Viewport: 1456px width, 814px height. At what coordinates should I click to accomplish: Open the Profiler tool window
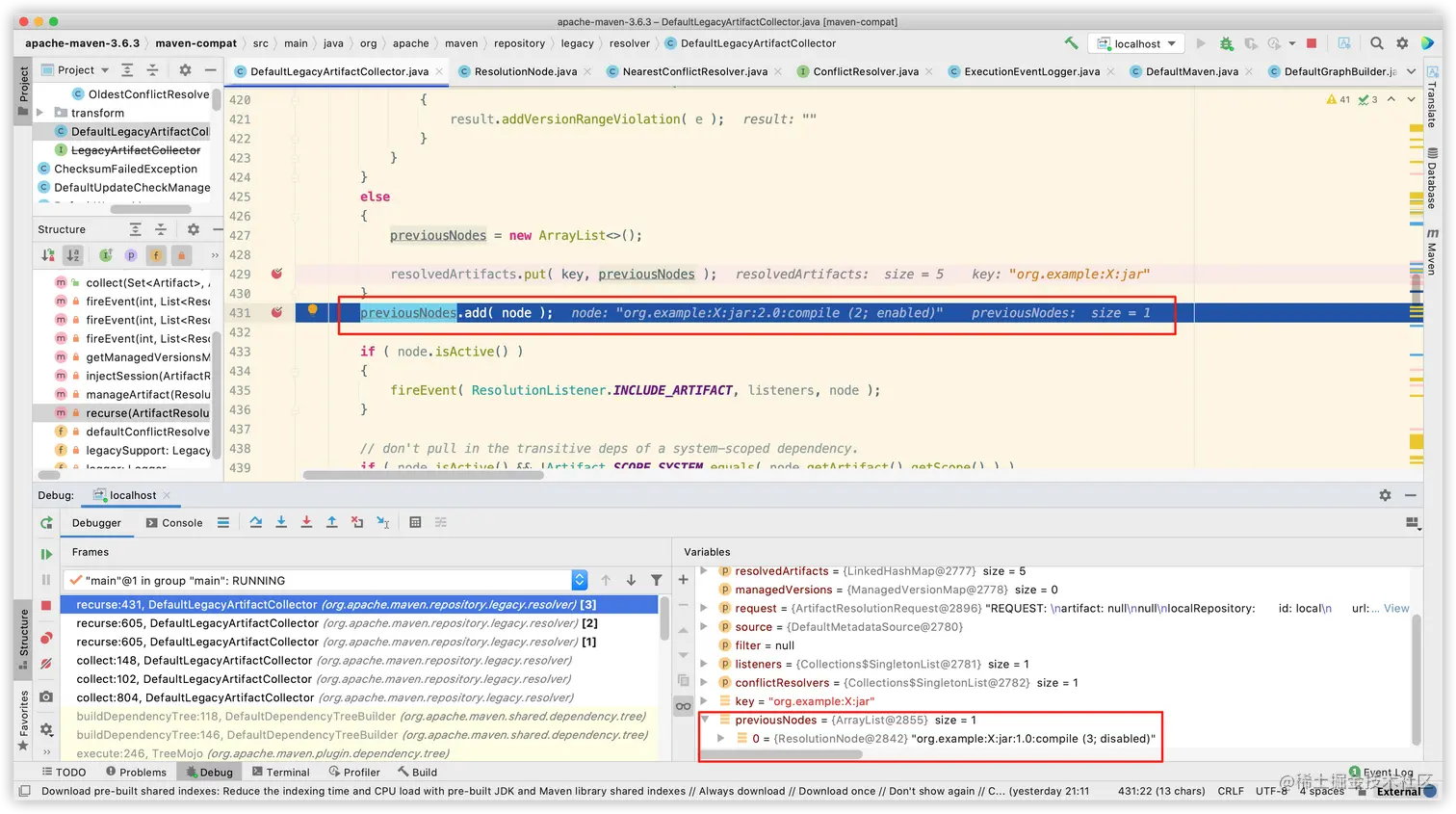click(353, 772)
